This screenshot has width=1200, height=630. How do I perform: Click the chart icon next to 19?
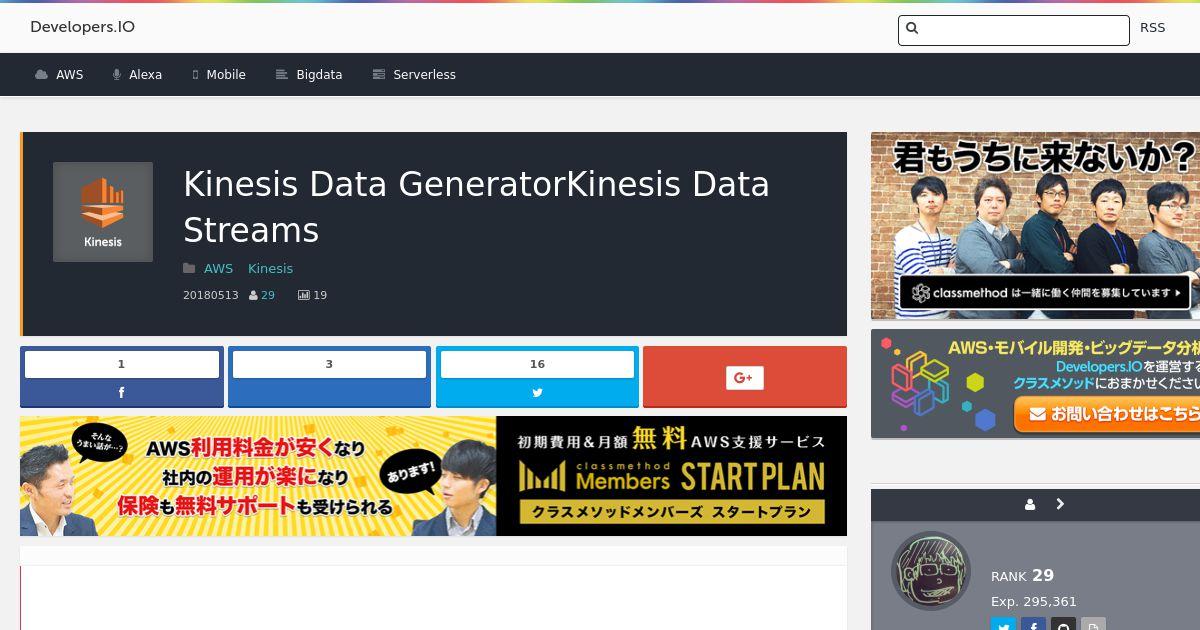click(304, 296)
